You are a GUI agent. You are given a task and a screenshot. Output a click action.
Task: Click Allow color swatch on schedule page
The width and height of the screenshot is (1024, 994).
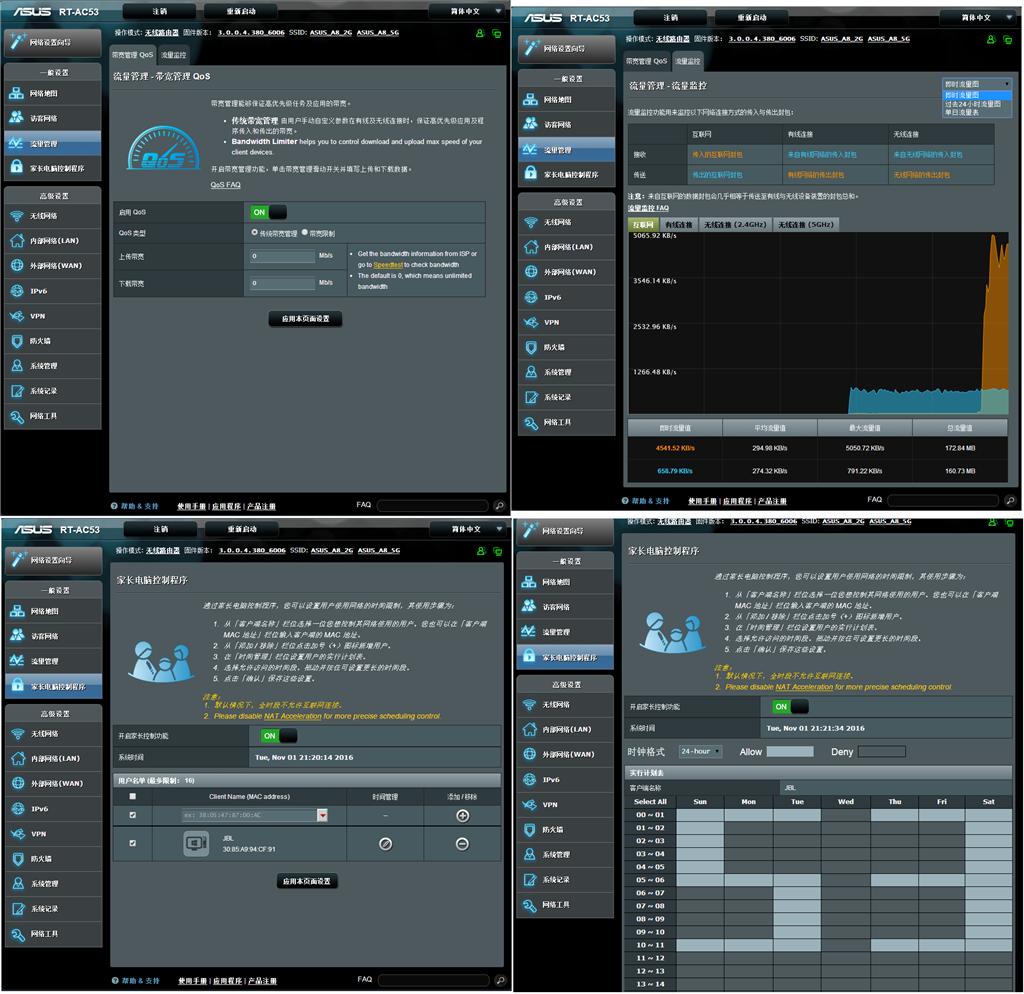[x=790, y=752]
